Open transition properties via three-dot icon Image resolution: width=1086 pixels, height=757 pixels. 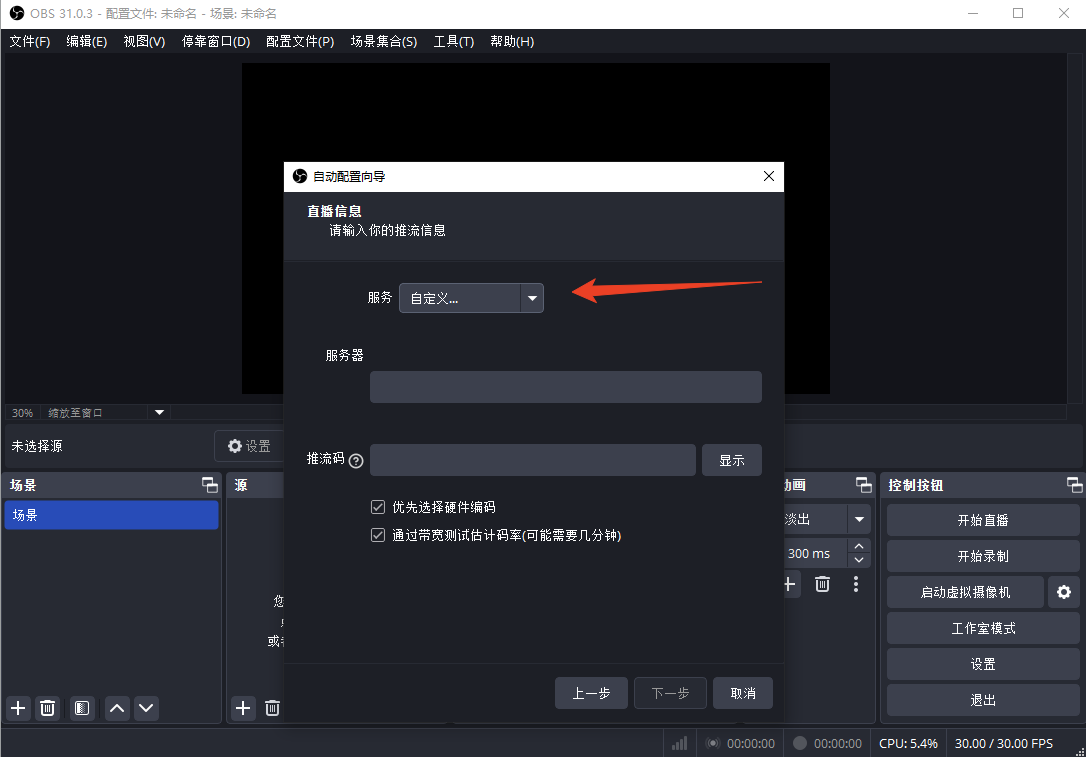855,584
